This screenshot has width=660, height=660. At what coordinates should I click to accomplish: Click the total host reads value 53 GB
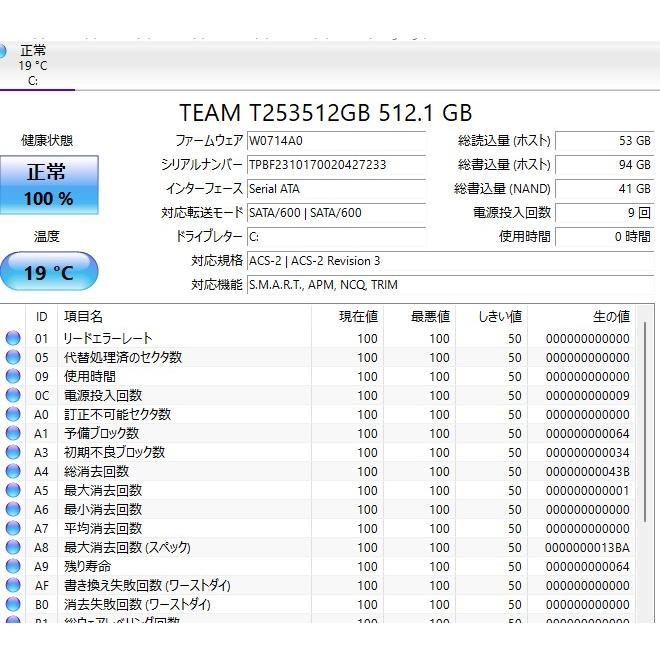tap(604, 141)
